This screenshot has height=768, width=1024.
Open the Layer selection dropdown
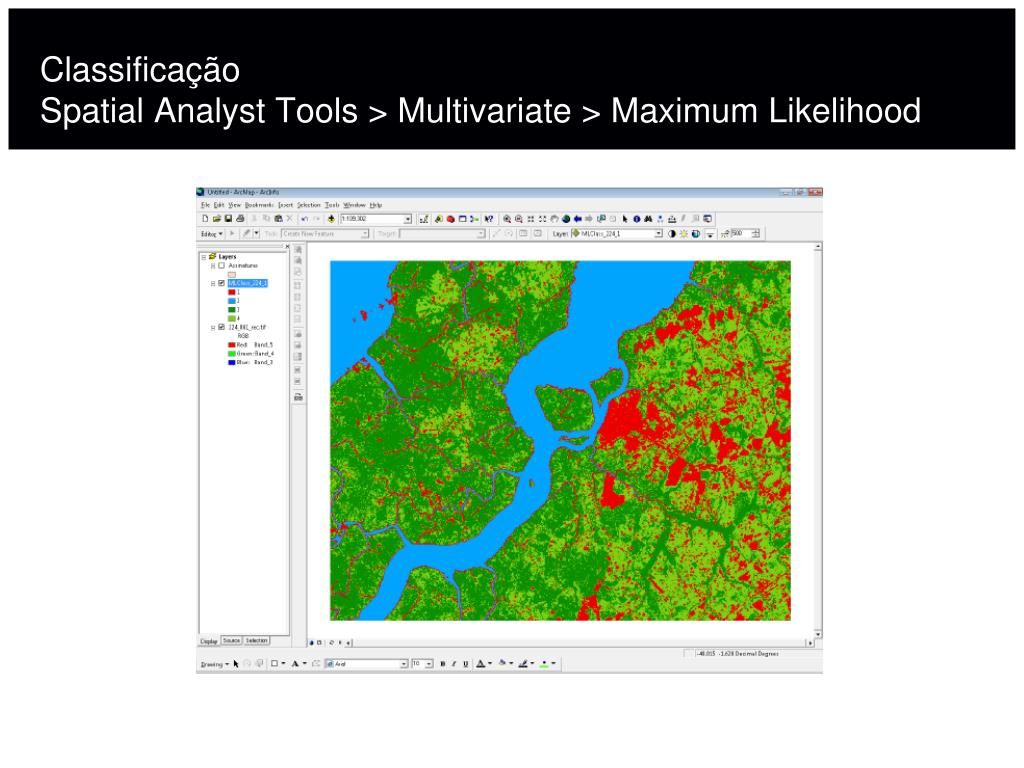658,233
